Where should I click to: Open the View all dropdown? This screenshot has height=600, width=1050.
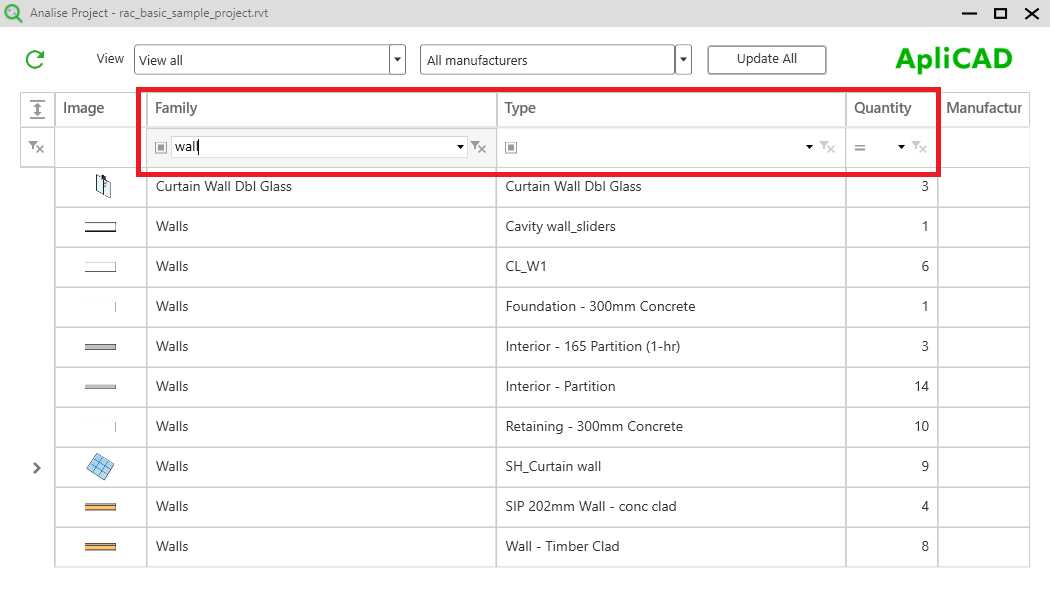click(x=397, y=59)
